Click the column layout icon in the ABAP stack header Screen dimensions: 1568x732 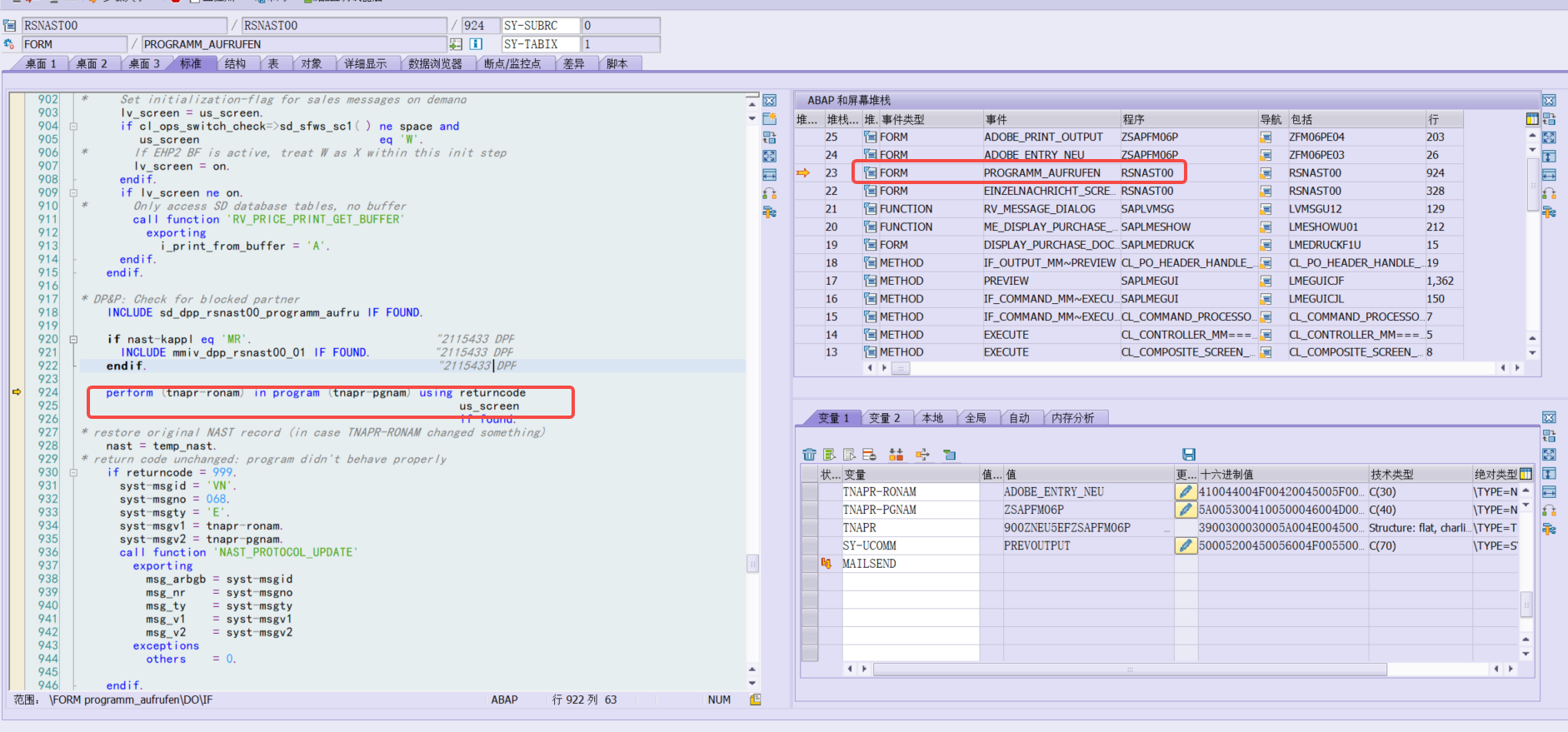coord(1531,120)
